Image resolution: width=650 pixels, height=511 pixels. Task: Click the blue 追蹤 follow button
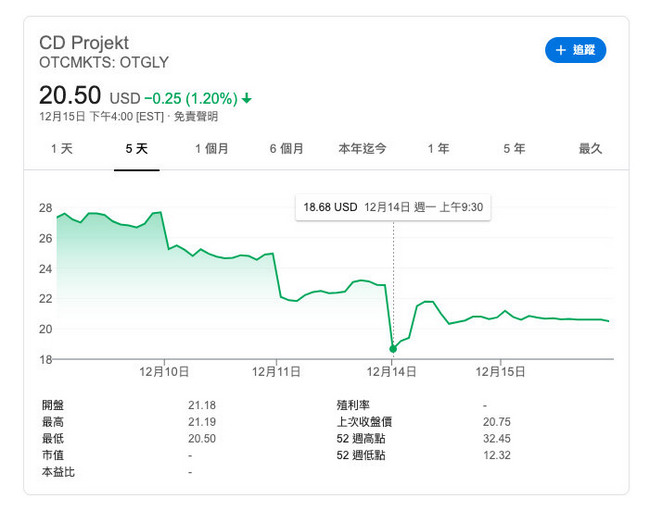coord(575,50)
